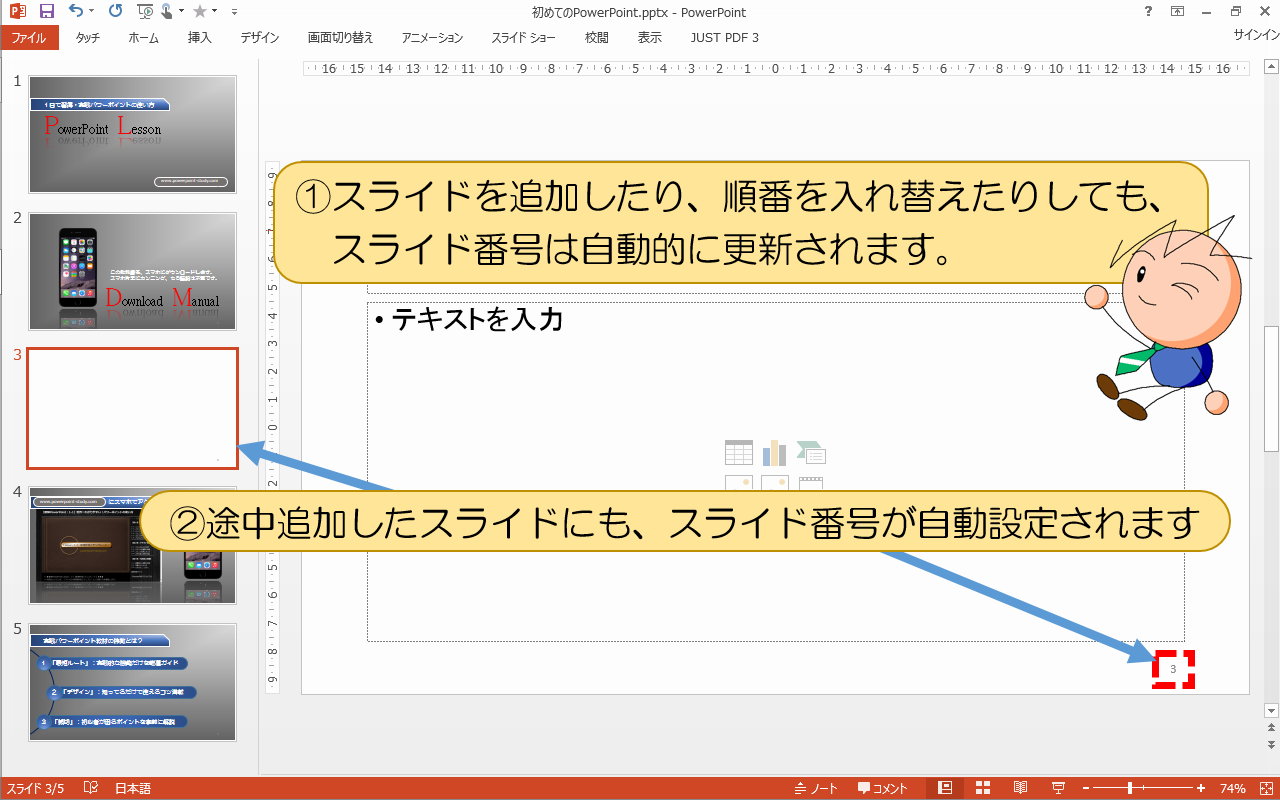Select slide 1 thumbnail PowerPoint Lesson
This screenshot has width=1280, height=800.
133,134
